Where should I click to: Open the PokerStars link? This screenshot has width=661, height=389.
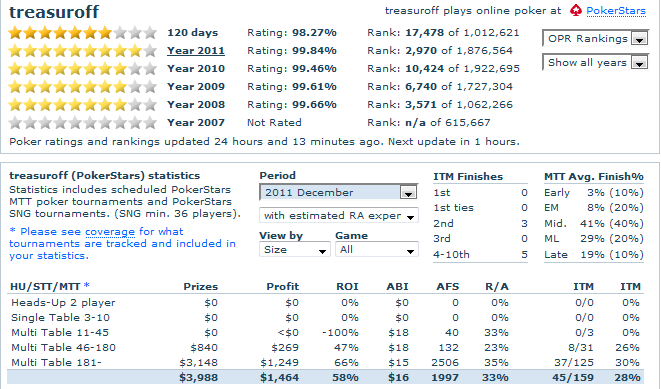click(x=616, y=11)
